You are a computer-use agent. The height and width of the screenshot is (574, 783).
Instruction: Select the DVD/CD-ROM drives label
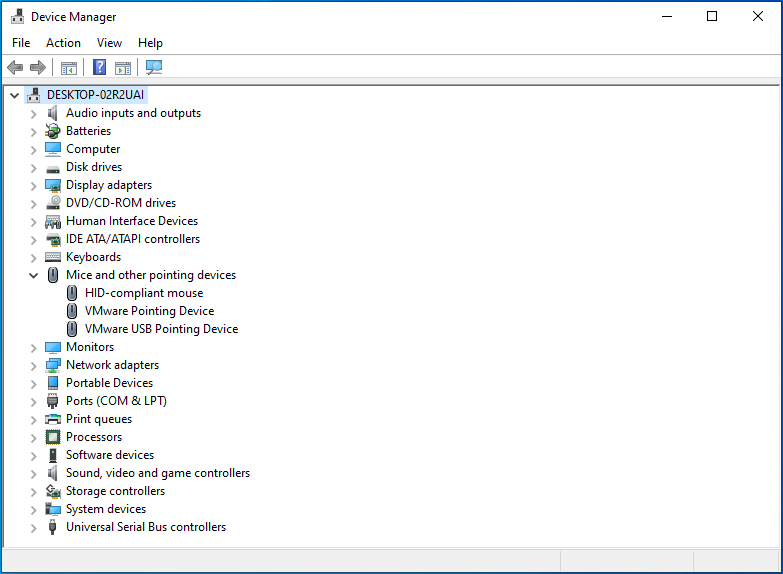point(121,203)
